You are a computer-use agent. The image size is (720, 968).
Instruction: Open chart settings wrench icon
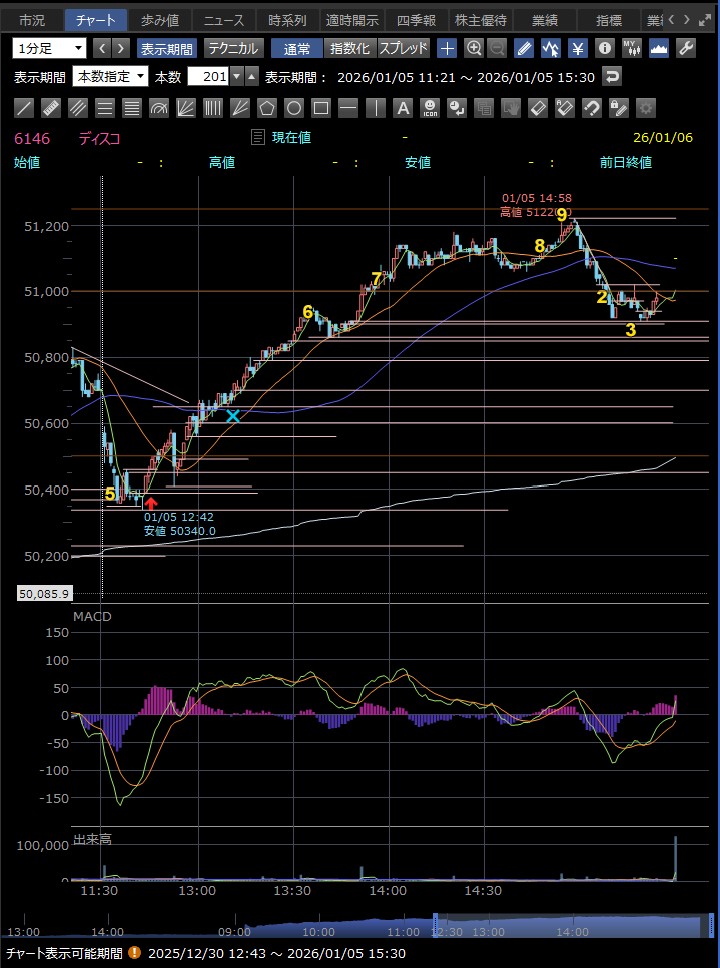(x=686, y=48)
